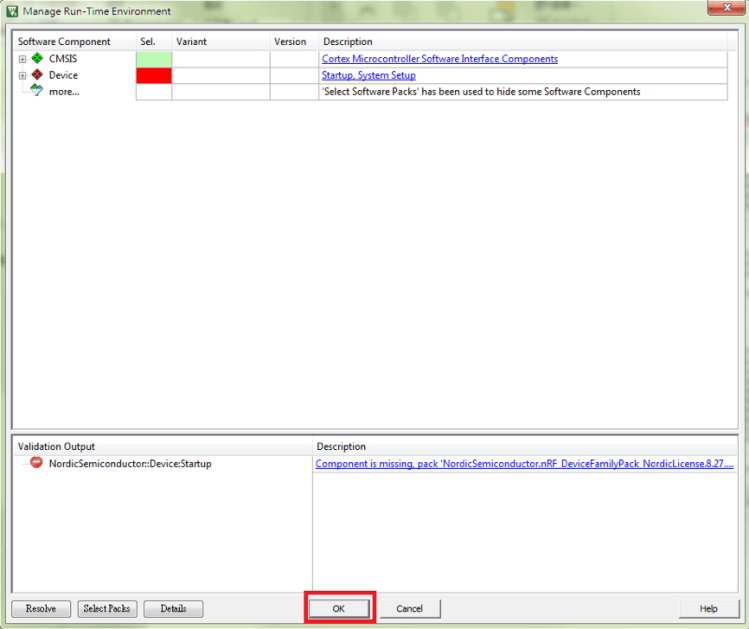The image size is (749, 629).
Task: Open Help for this dialog
Action: click(x=709, y=608)
